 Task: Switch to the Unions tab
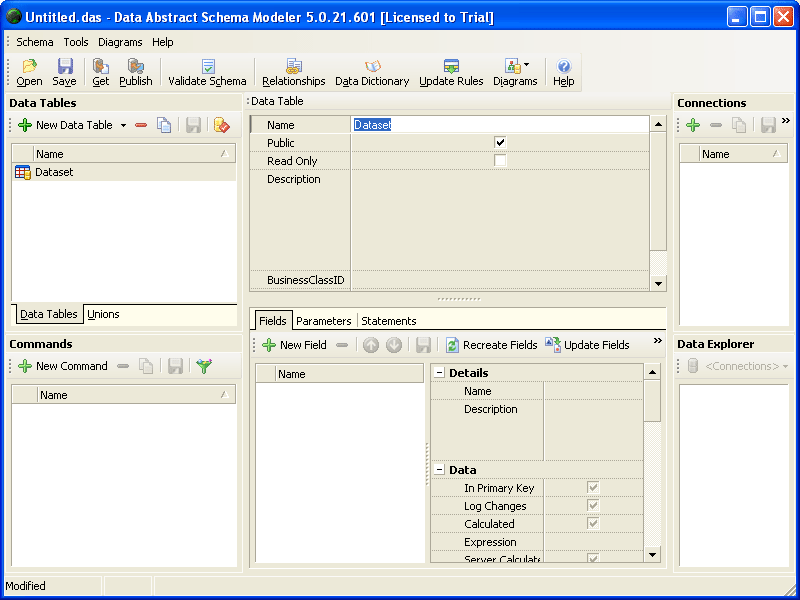103,314
